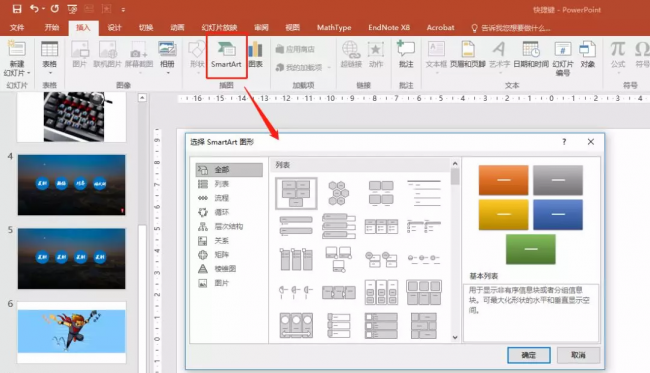Open the Acrobat tab
Screen dimensions: 650x373
click(440, 28)
